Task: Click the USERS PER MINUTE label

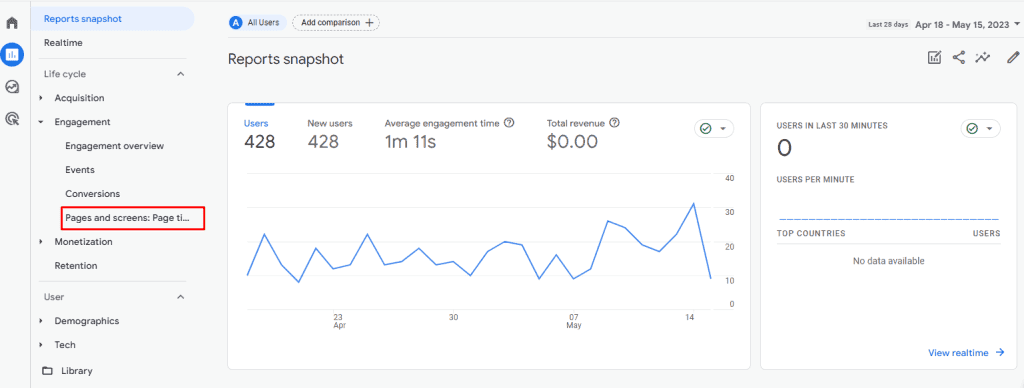Action: click(x=815, y=179)
